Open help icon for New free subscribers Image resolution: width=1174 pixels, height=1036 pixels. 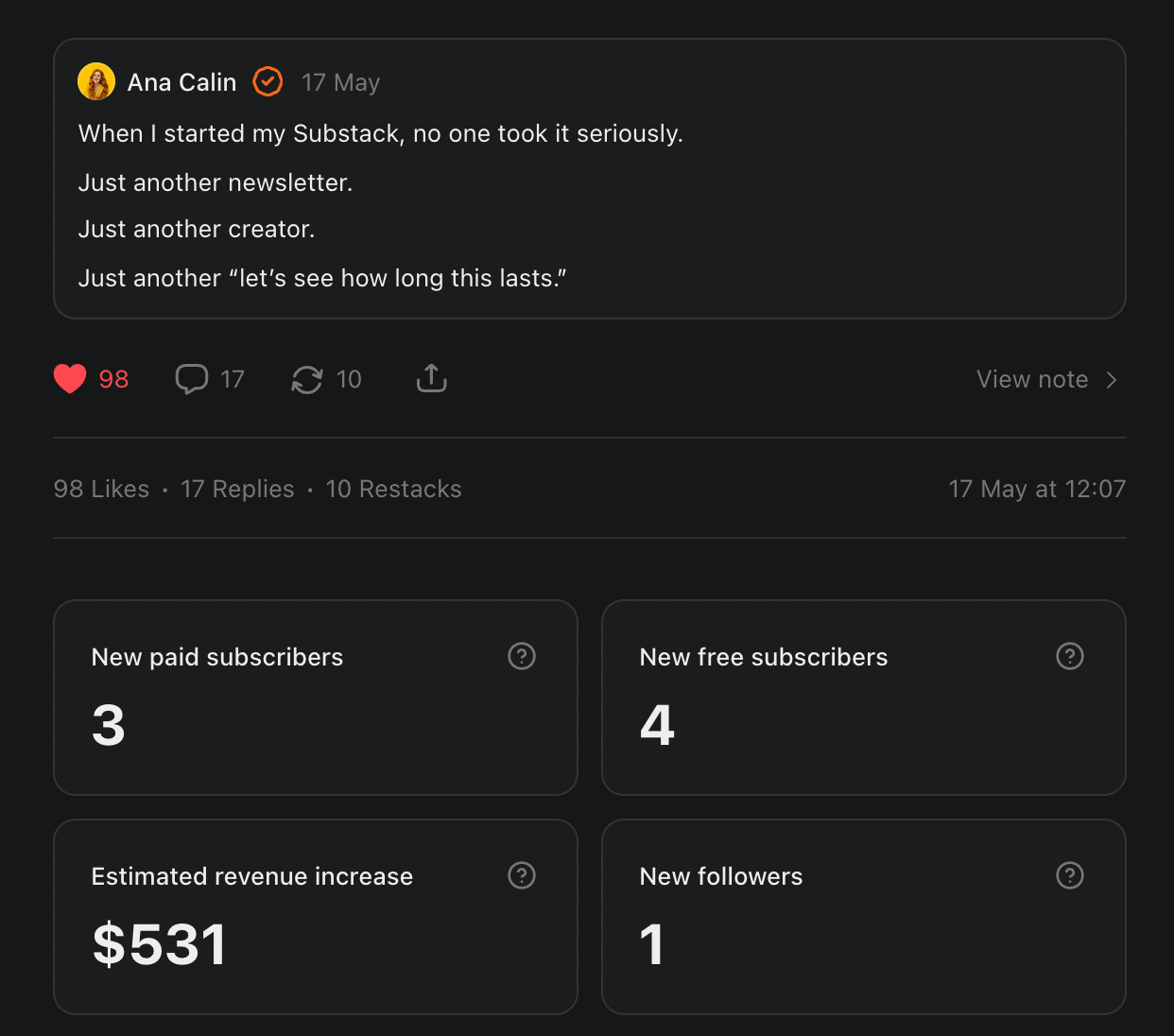(x=1070, y=656)
